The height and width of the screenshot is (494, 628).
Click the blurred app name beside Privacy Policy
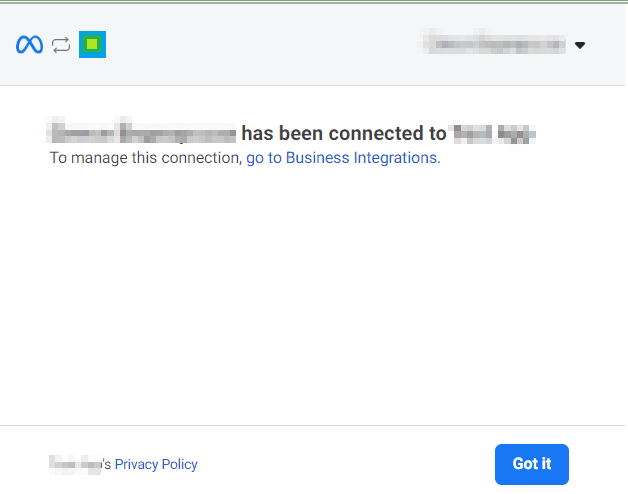pyautogui.click(x=75, y=464)
